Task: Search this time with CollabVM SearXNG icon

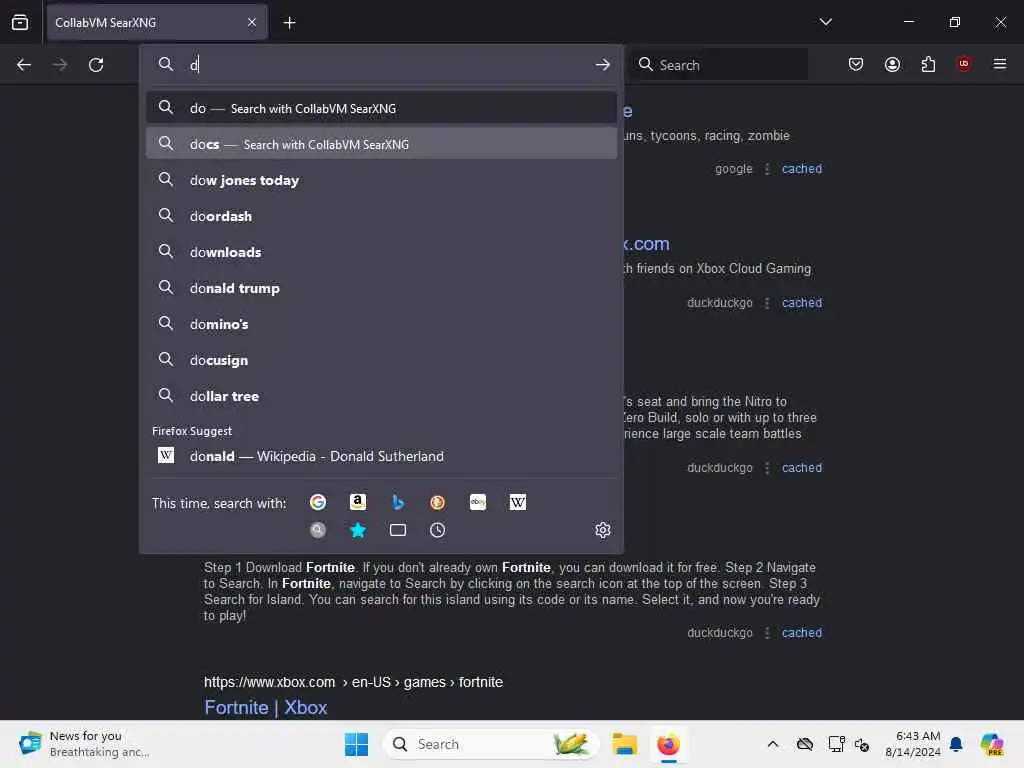Action: (318, 530)
